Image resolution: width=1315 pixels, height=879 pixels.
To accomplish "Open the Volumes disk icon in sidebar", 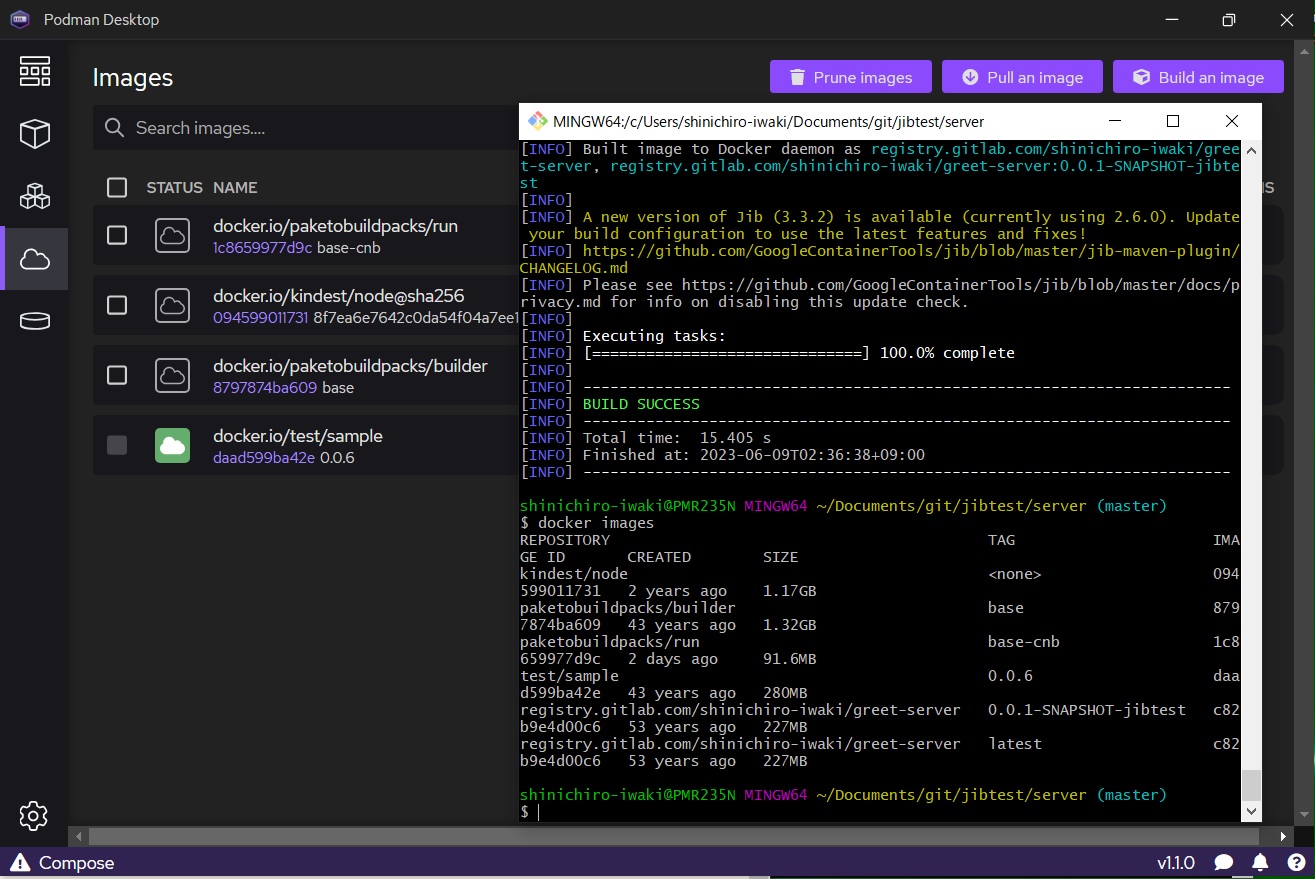I will (35, 321).
